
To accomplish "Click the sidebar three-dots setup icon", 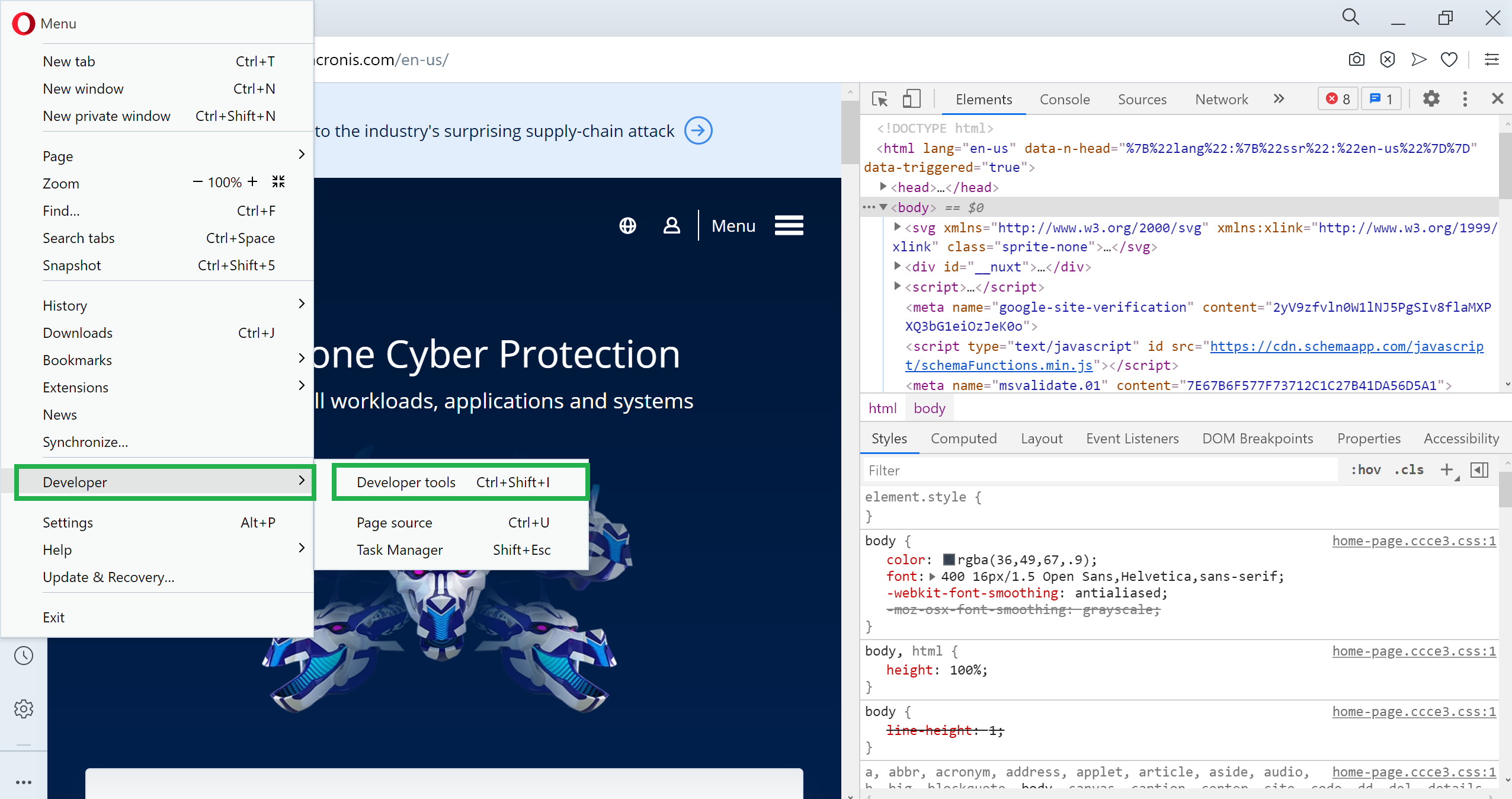I will tap(24, 782).
